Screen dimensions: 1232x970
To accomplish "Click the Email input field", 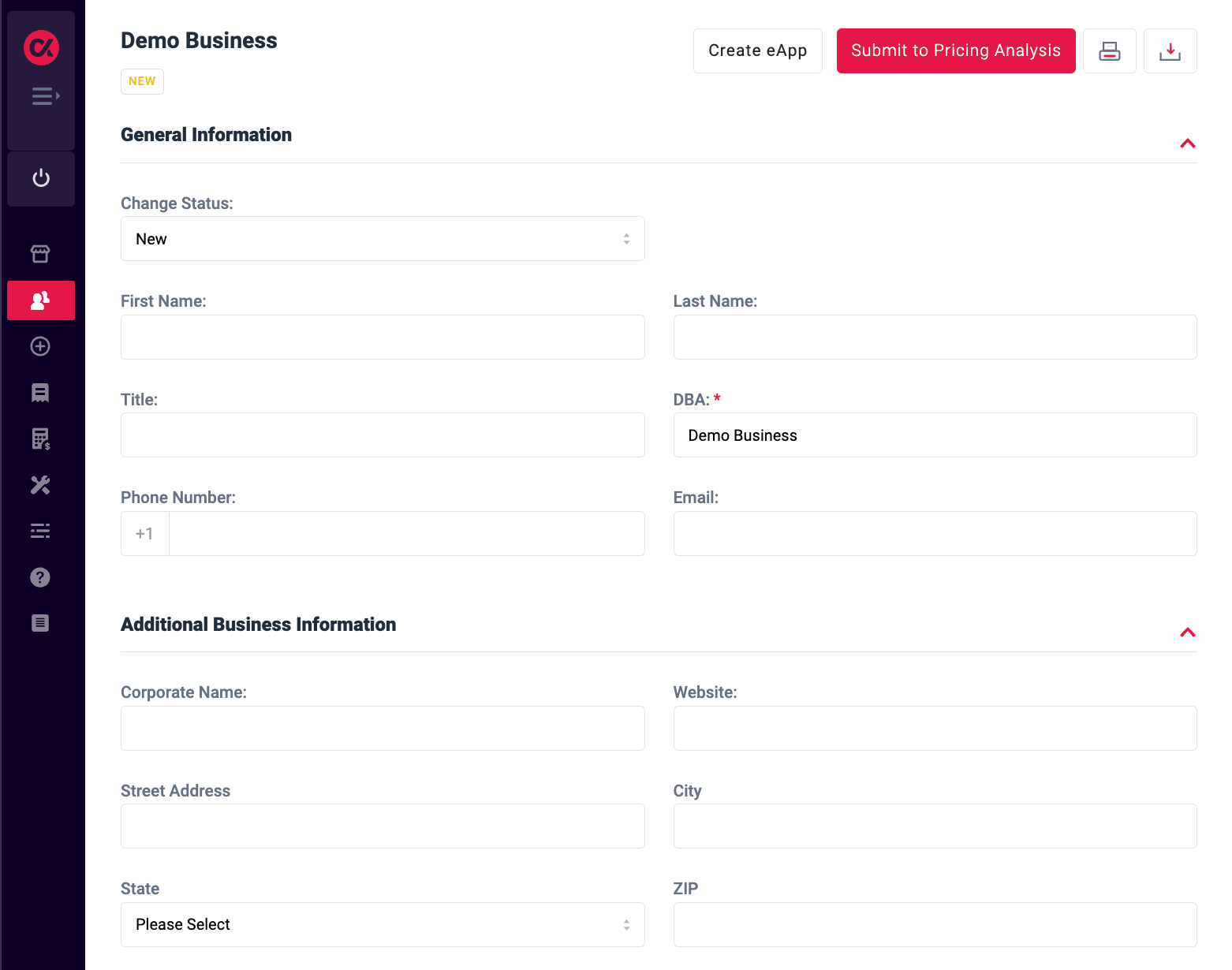I will [x=935, y=534].
